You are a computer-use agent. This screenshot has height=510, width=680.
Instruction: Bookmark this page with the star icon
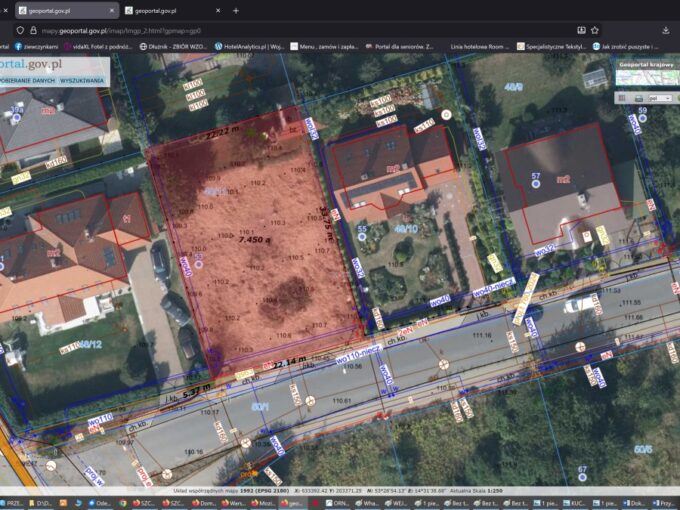tap(595, 30)
